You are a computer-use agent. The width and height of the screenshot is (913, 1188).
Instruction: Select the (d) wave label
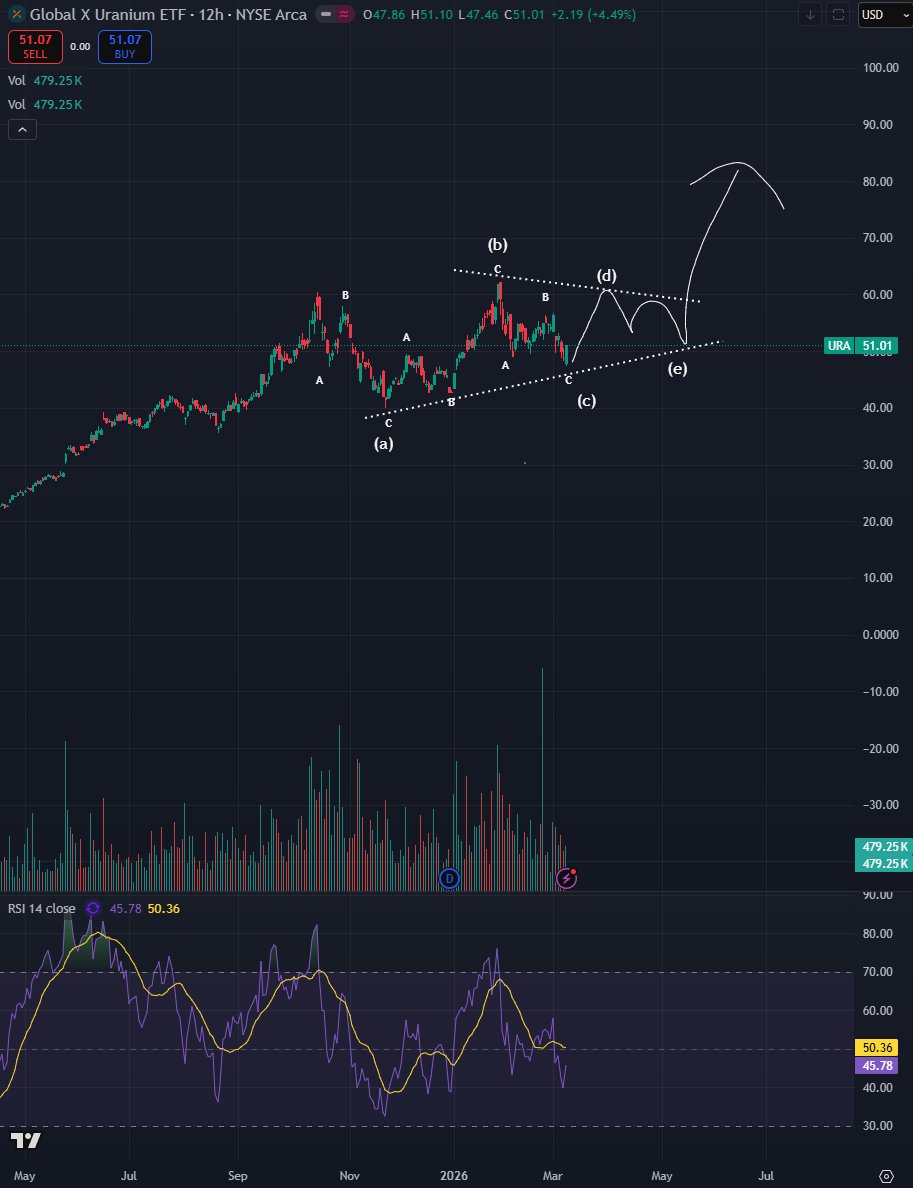pos(607,275)
